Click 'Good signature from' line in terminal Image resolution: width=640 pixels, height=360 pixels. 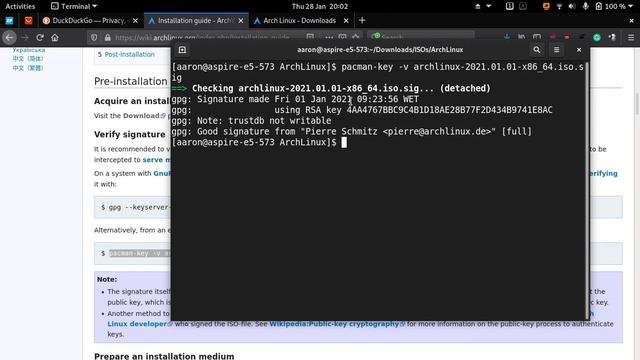click(x=351, y=131)
